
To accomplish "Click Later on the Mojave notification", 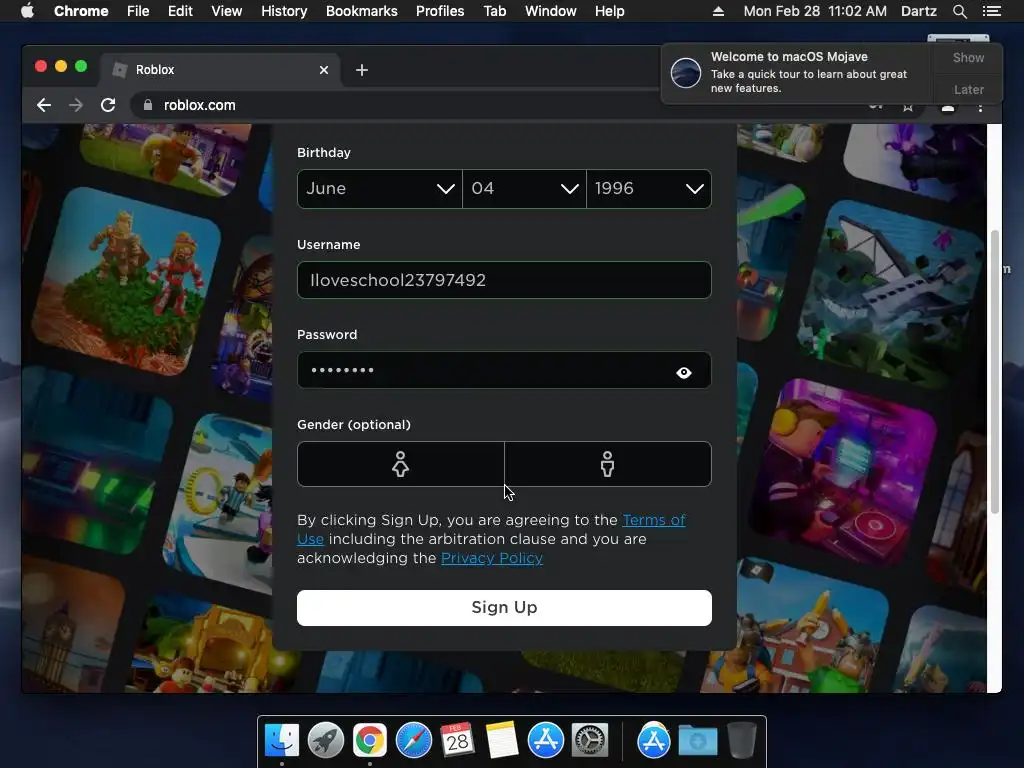I will point(968,89).
